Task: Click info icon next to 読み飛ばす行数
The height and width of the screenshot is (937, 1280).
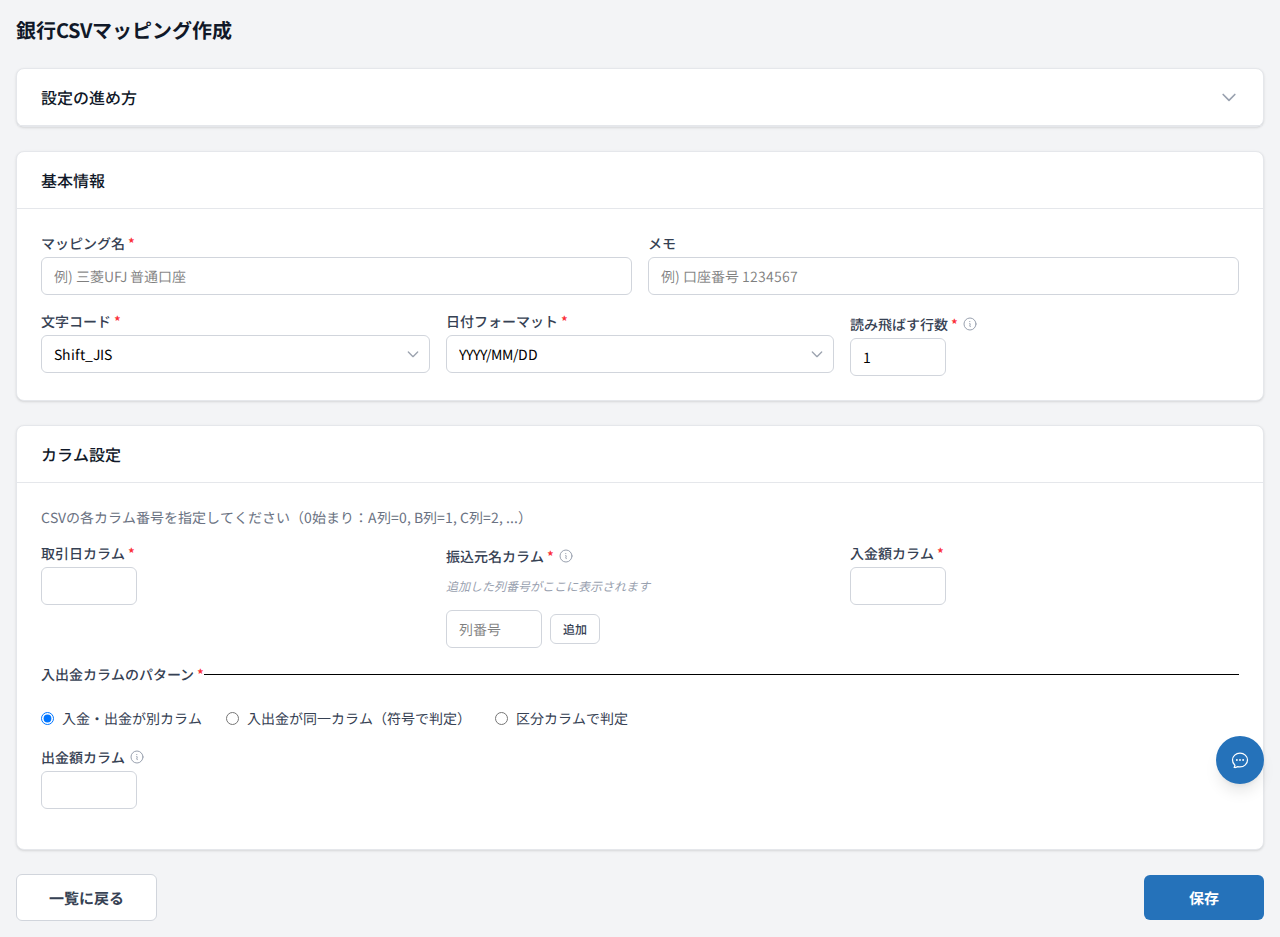Action: click(x=970, y=324)
